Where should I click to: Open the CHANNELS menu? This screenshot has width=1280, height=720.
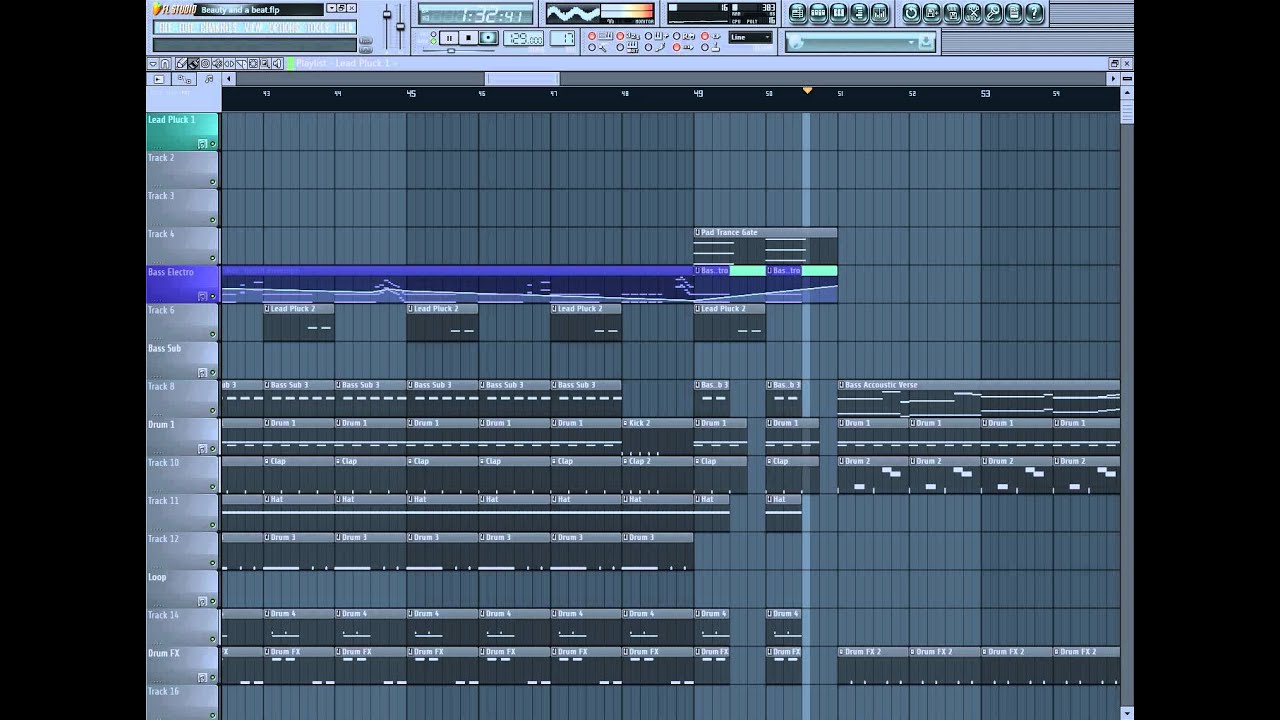point(219,28)
